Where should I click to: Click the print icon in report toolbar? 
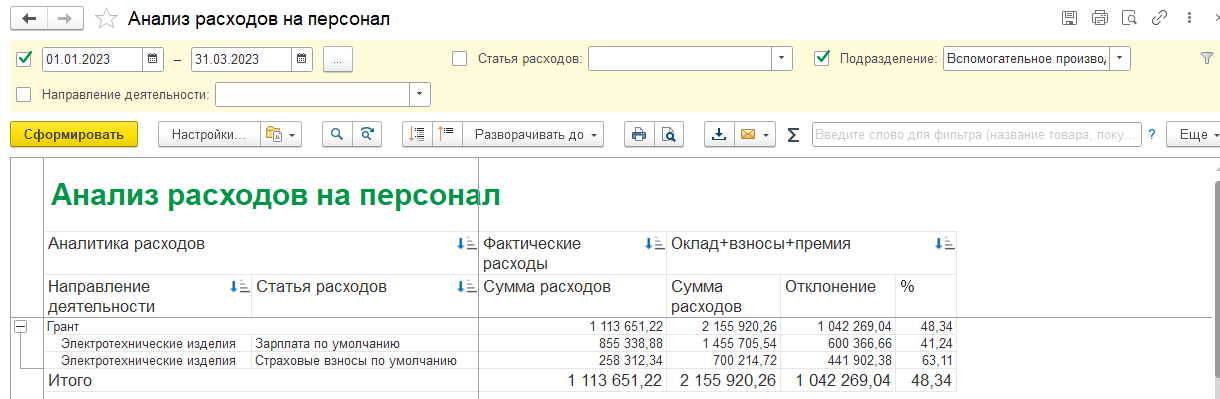click(x=639, y=134)
